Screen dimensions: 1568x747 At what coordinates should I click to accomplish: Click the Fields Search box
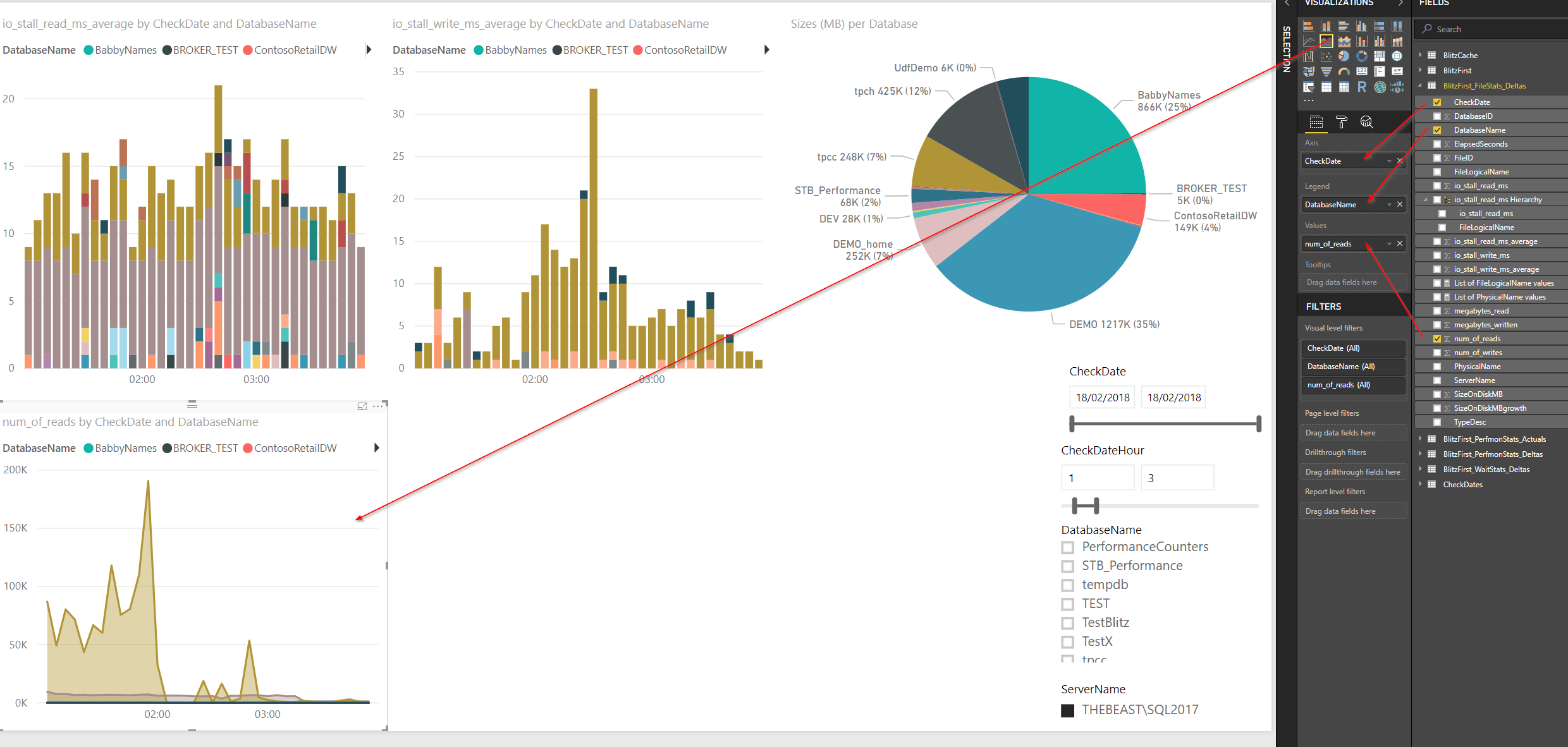tap(1492, 29)
